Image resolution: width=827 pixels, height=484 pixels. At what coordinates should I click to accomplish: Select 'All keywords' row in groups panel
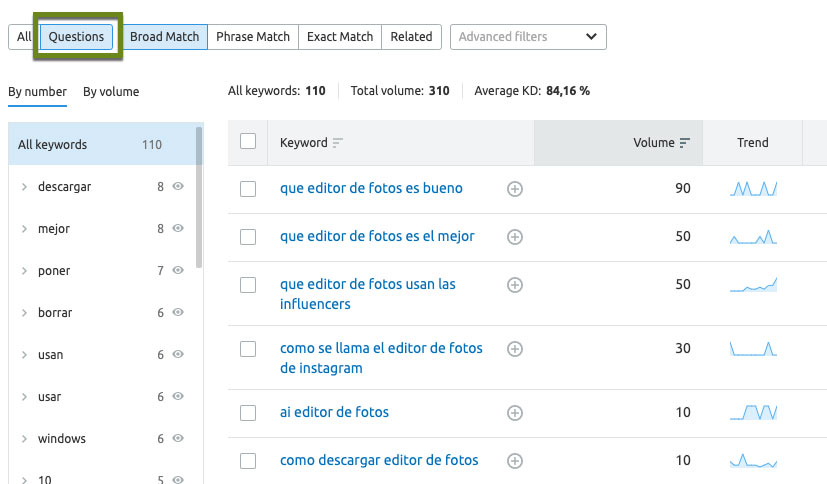tap(102, 144)
